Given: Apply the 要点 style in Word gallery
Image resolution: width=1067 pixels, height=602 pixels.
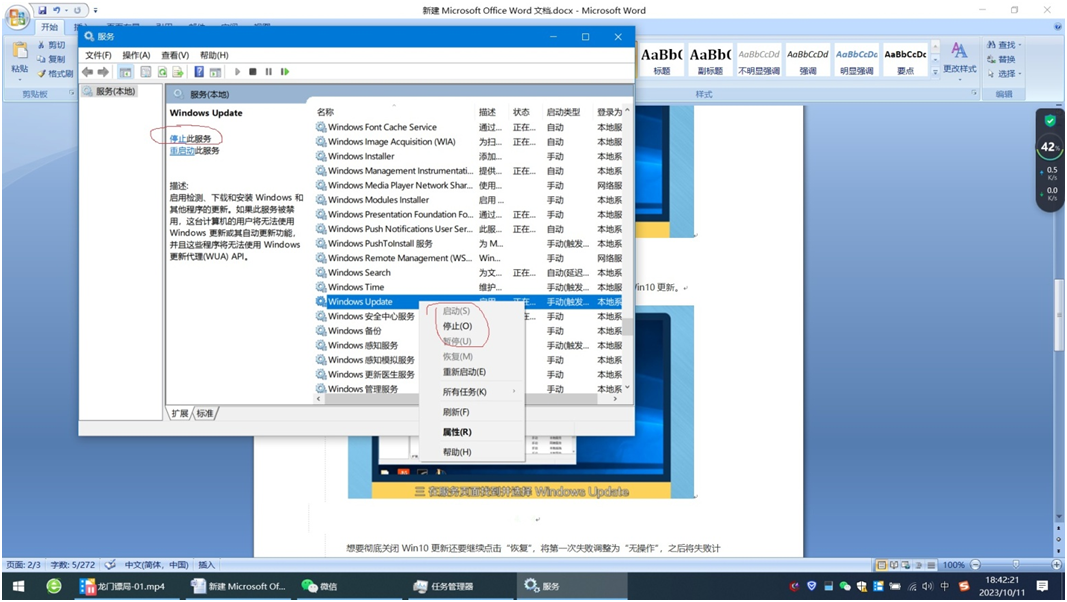Looking at the screenshot, I should click(x=905, y=60).
